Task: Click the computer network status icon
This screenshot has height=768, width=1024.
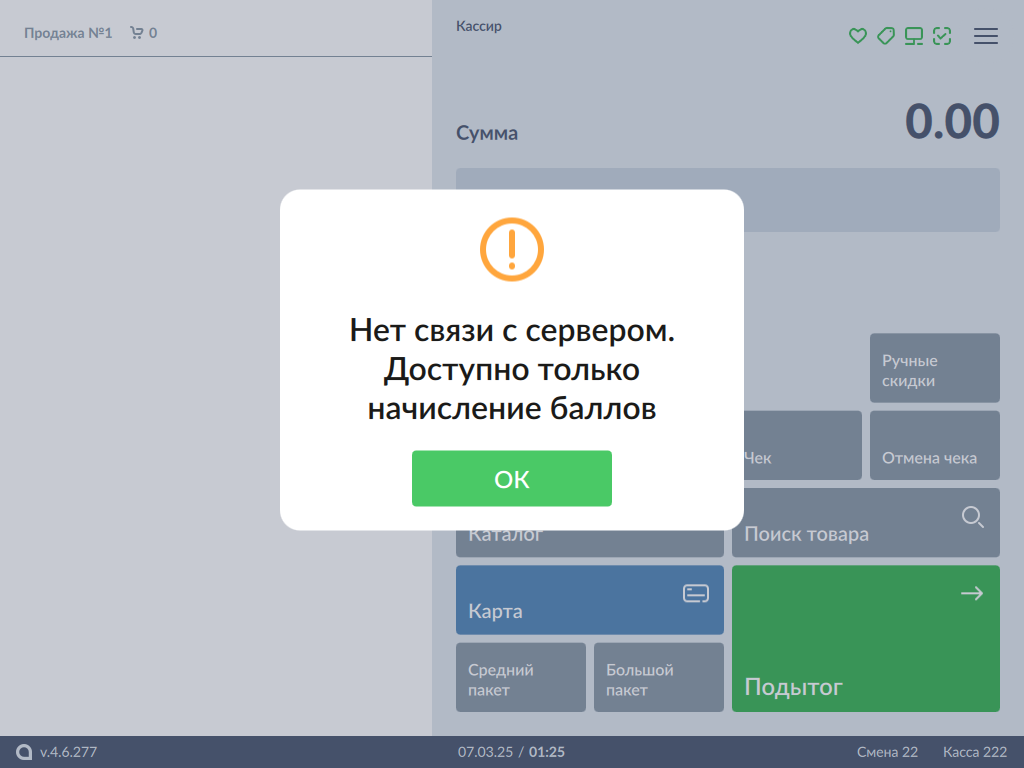Action: (x=913, y=36)
